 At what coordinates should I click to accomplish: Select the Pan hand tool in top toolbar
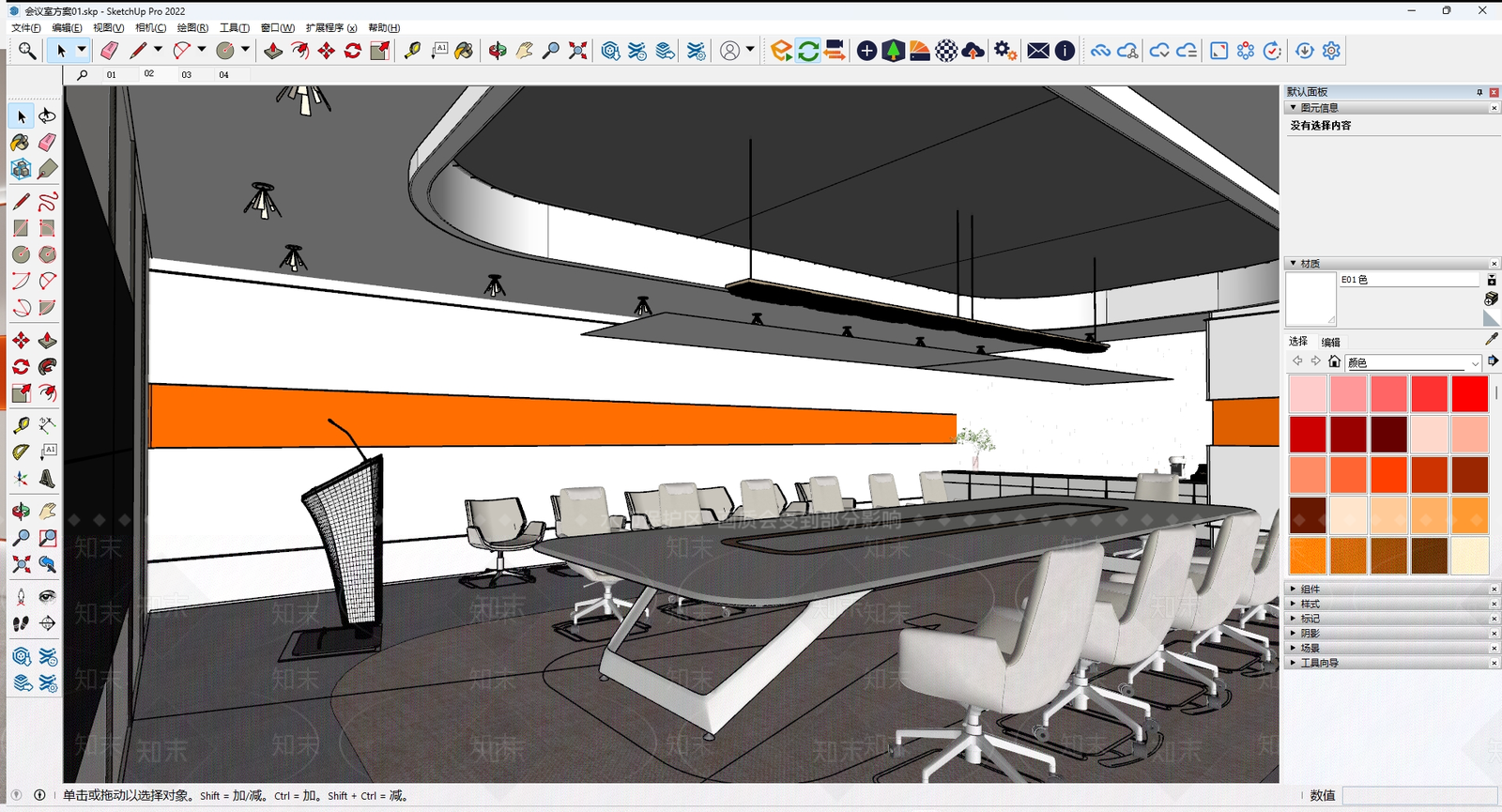(524, 51)
